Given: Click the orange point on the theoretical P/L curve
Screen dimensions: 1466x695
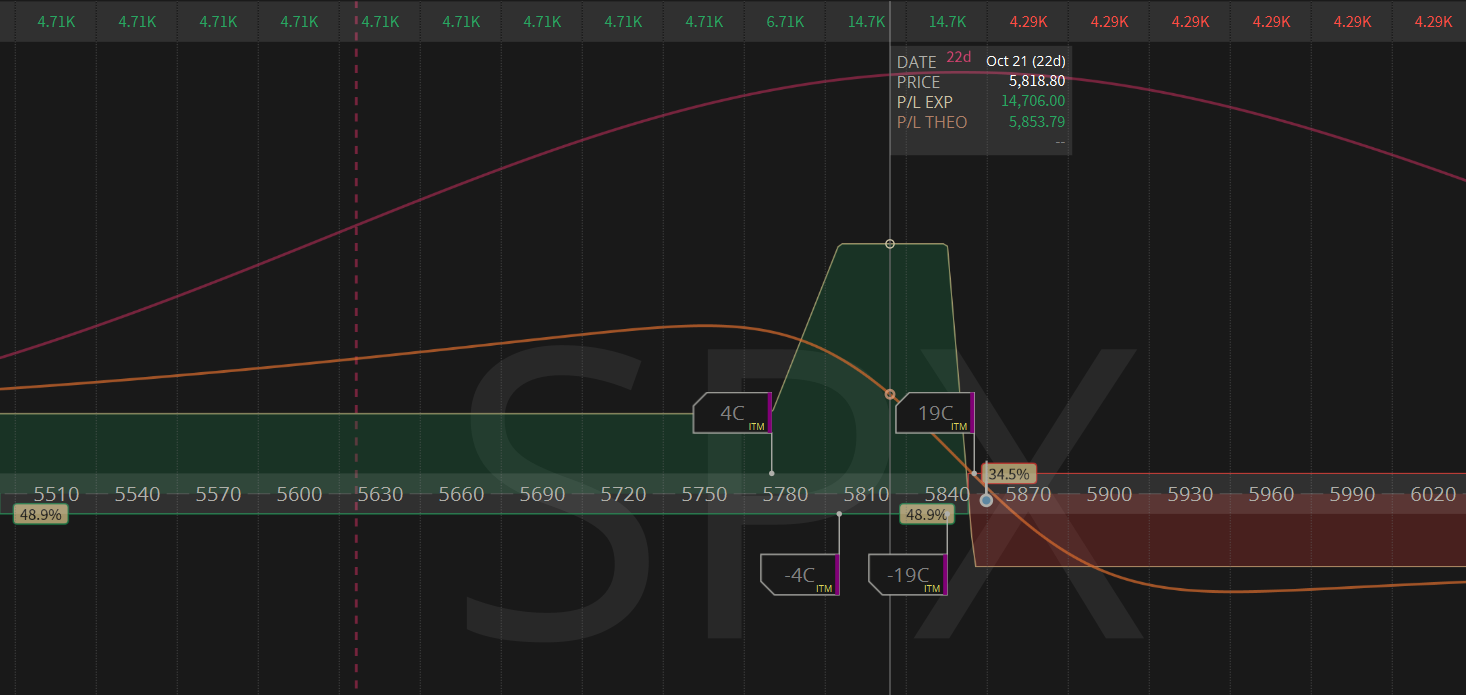Looking at the screenshot, I should (x=890, y=395).
